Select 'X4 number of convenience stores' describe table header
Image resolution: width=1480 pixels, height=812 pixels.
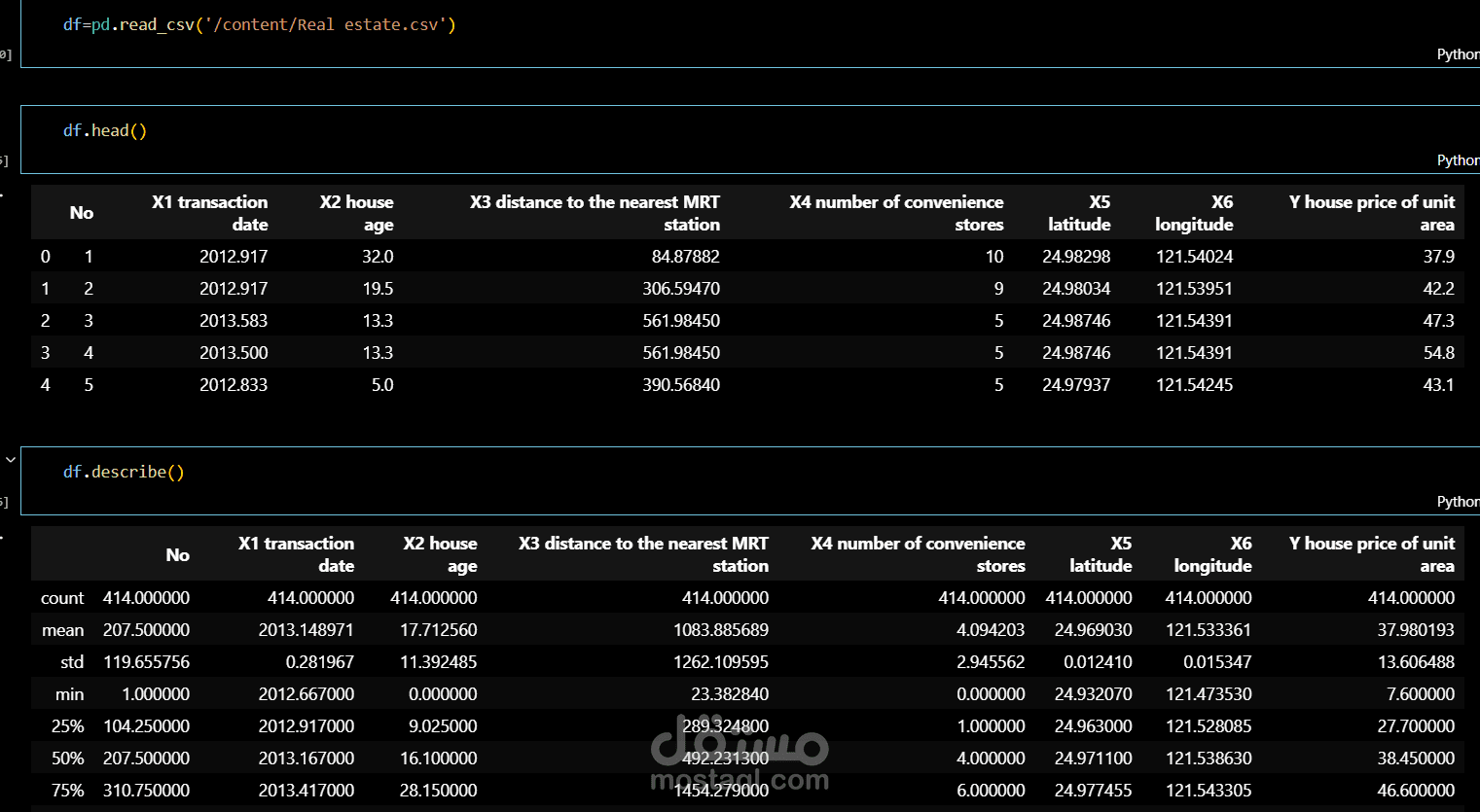pos(918,554)
